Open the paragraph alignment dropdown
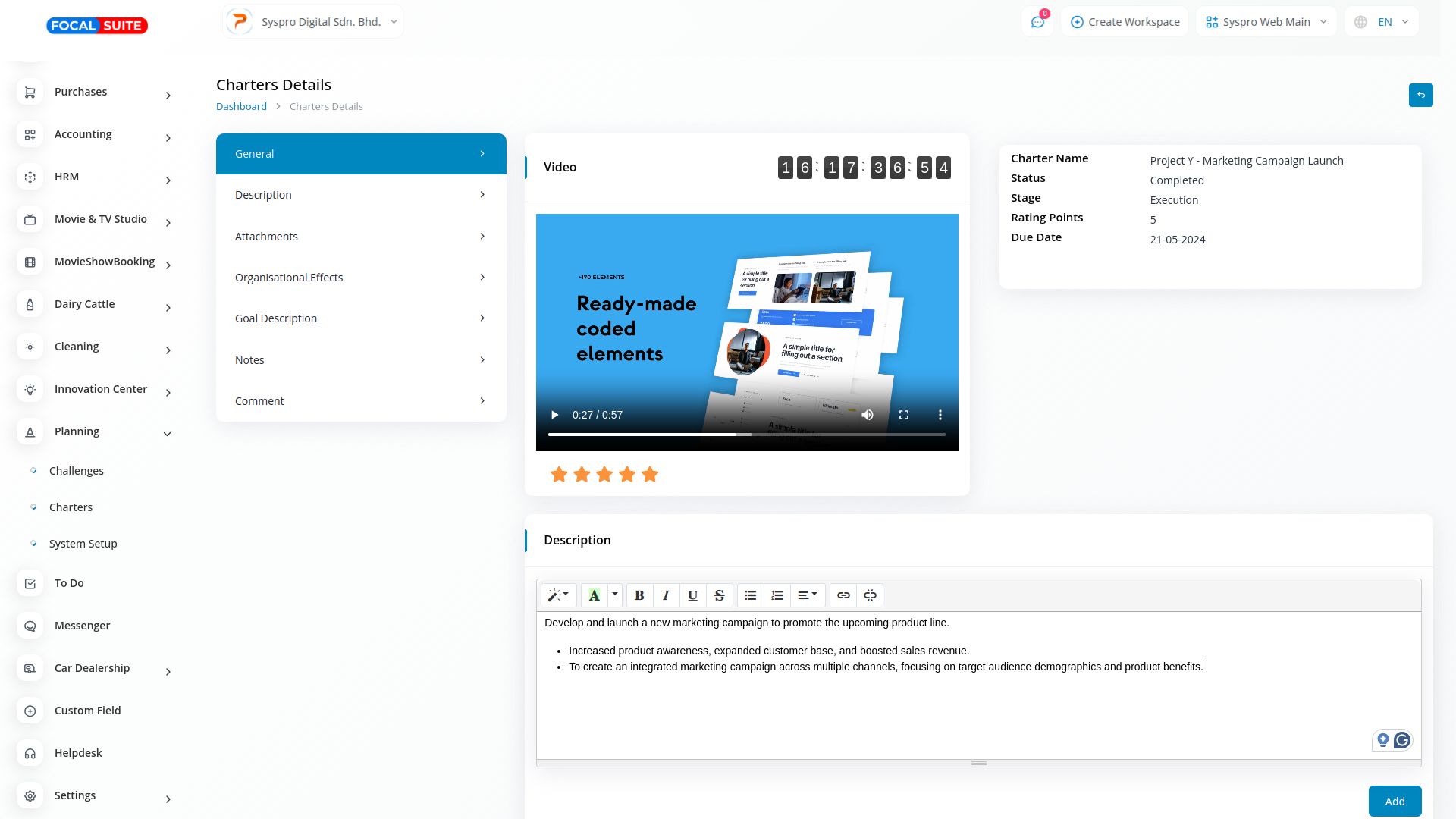 807,595
